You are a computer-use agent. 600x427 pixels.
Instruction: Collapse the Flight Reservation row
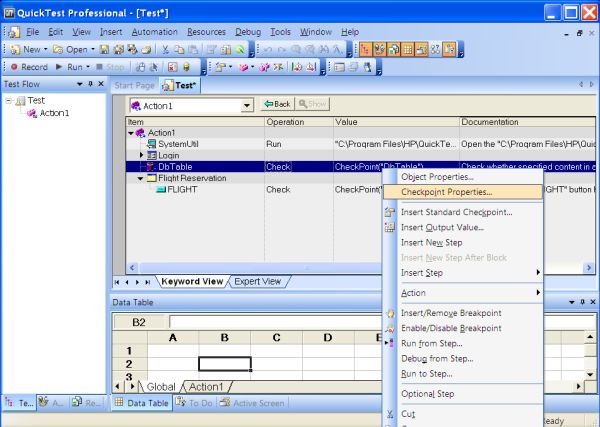pyautogui.click(x=140, y=178)
